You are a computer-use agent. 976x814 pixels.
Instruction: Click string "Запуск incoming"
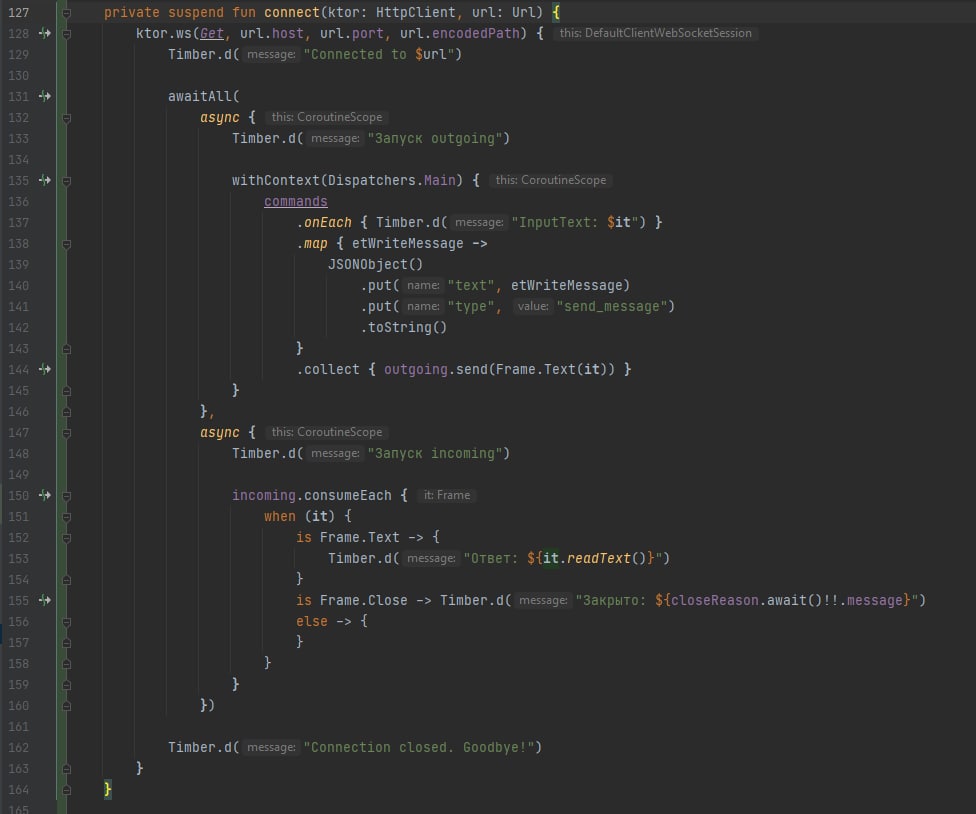pos(435,453)
